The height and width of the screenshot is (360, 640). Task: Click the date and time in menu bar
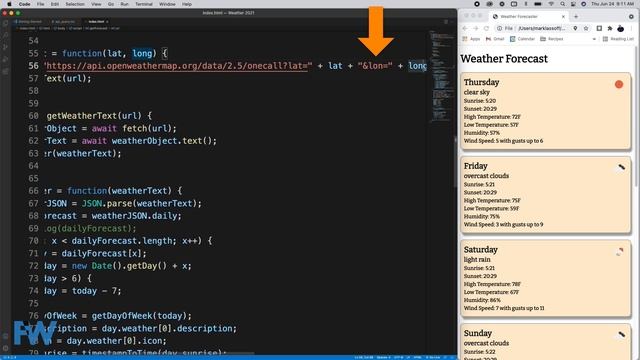pyautogui.click(x=612, y=4)
